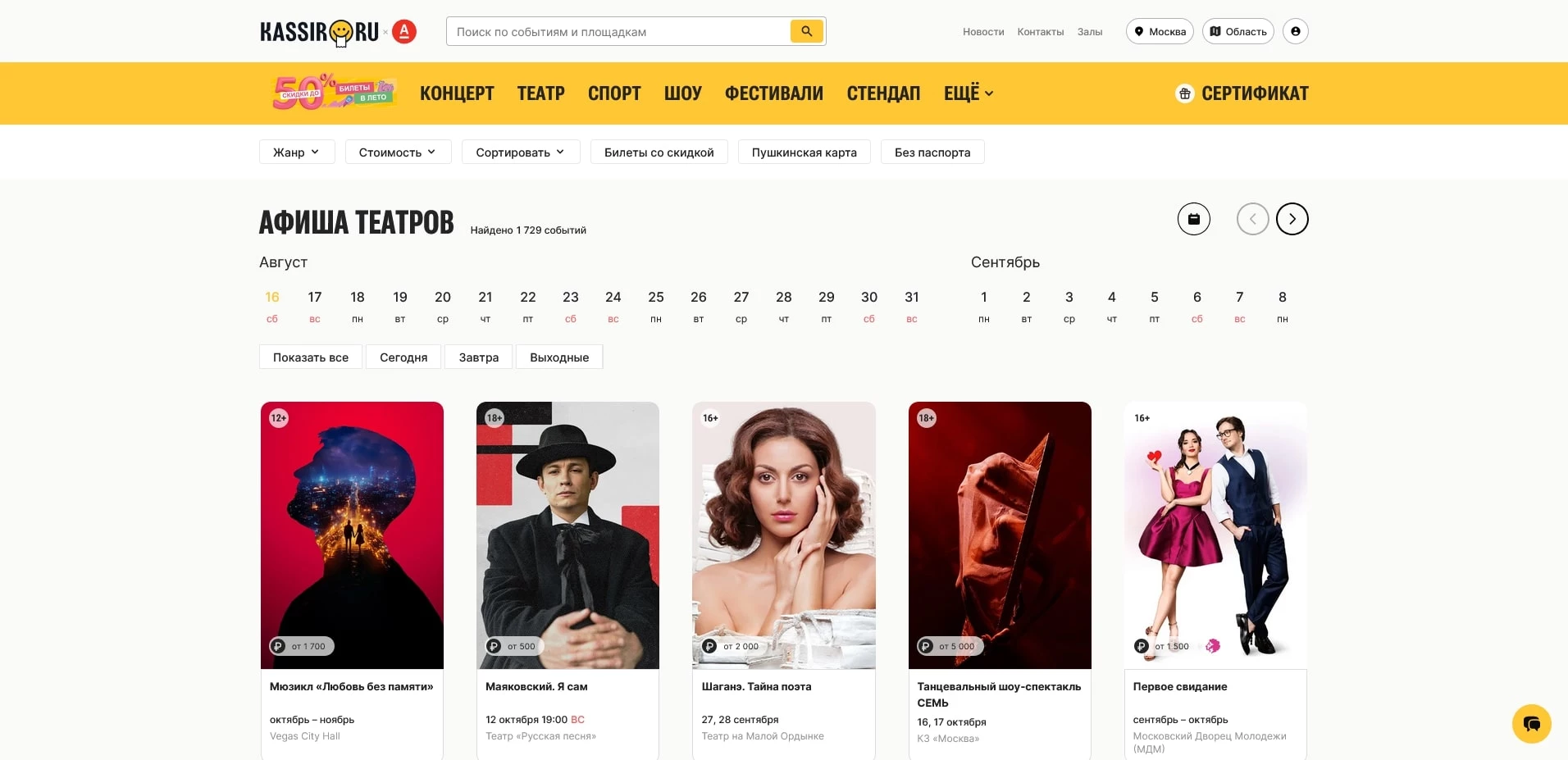Screen dimensions: 1568x760
Task: Click the yellow search magnifier button
Action: click(x=806, y=31)
